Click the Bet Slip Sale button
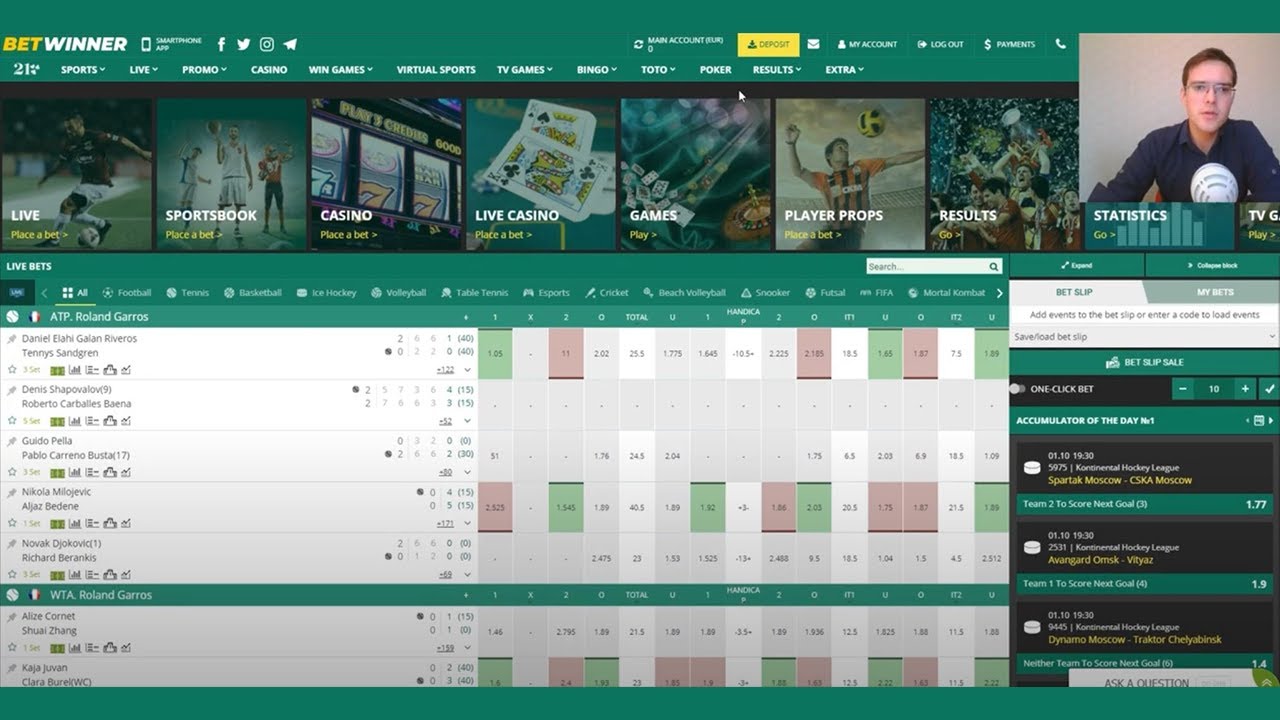1280x720 pixels. [x=1144, y=362]
